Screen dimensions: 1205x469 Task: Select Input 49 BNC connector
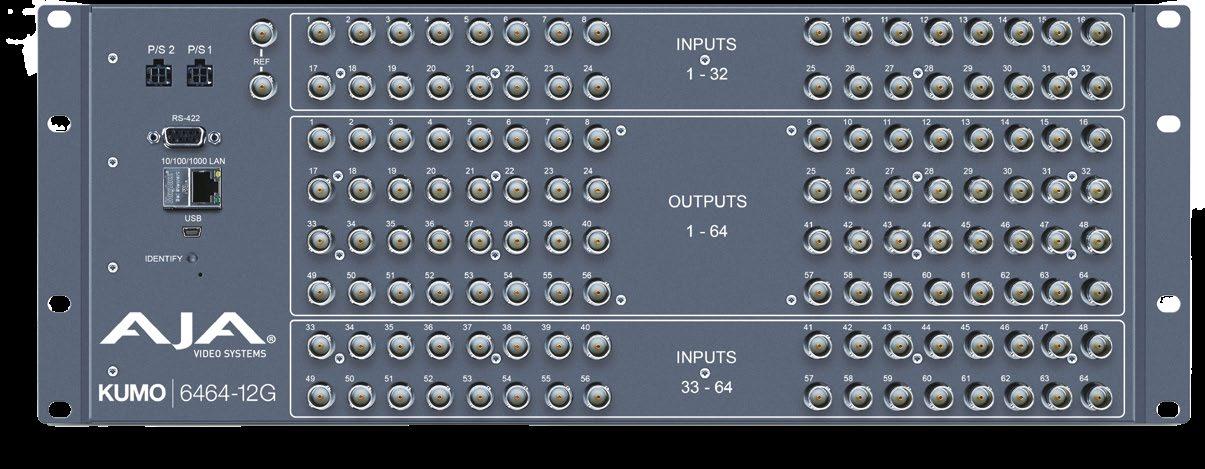point(320,397)
